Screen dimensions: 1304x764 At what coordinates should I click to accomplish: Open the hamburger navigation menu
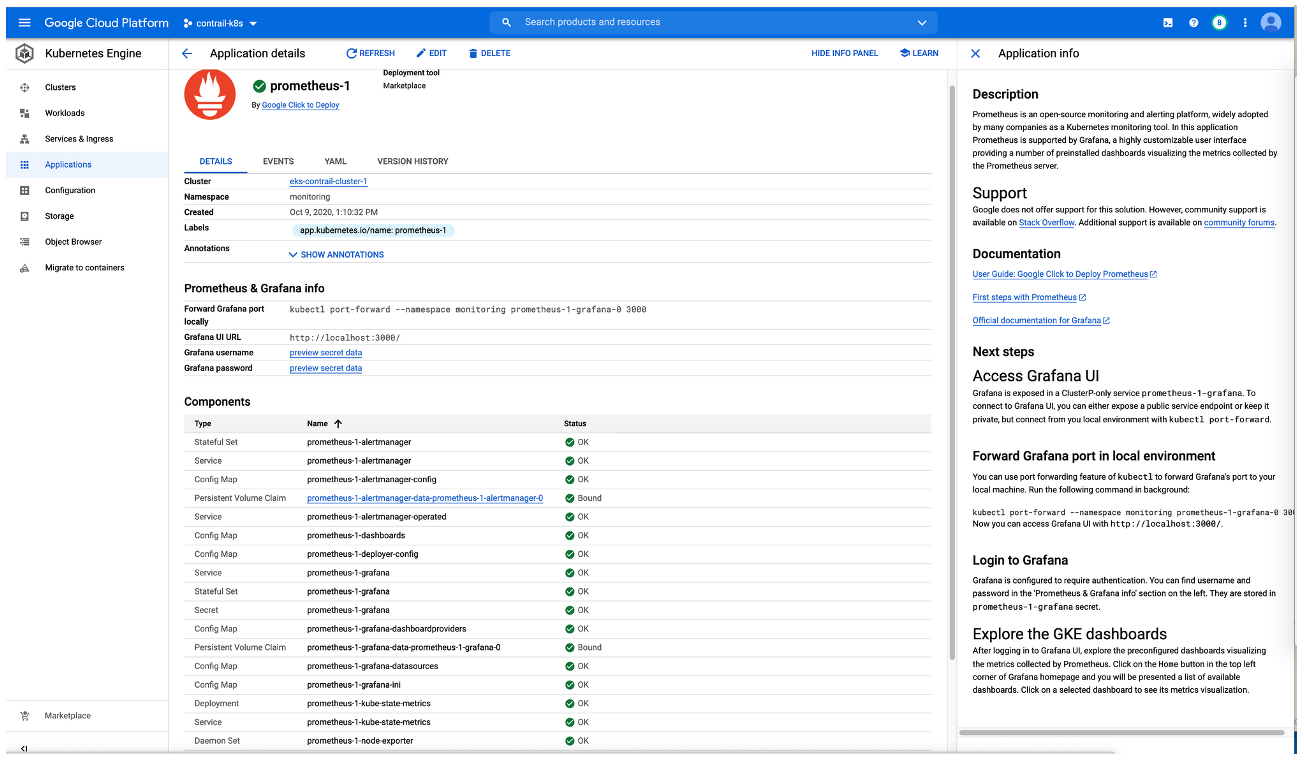pos(24,22)
